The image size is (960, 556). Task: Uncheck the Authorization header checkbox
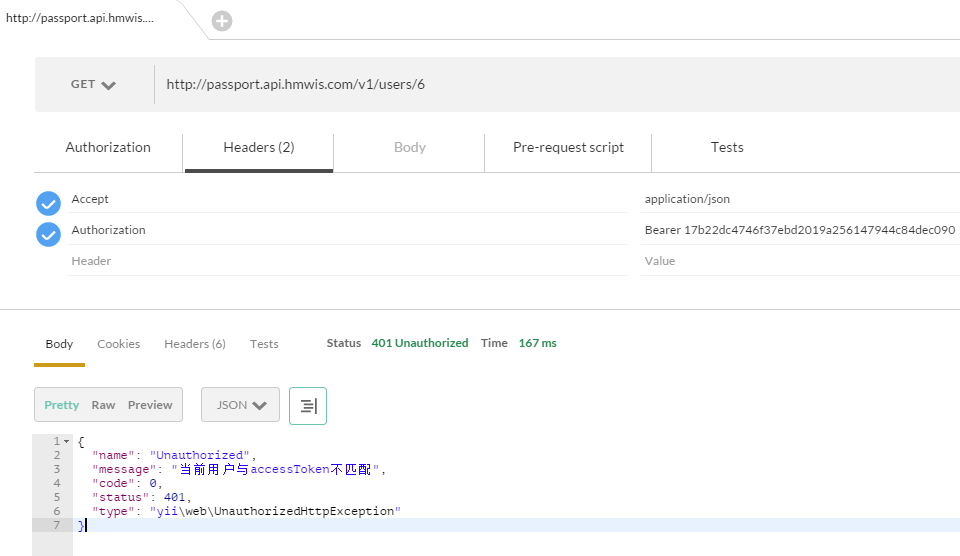[48, 235]
